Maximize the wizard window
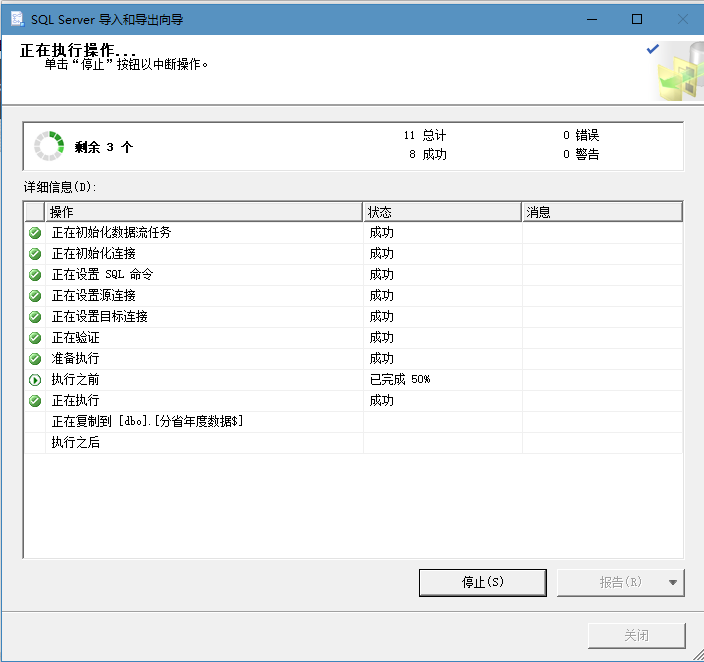Screen dimensions: 704x662 click(637, 19)
